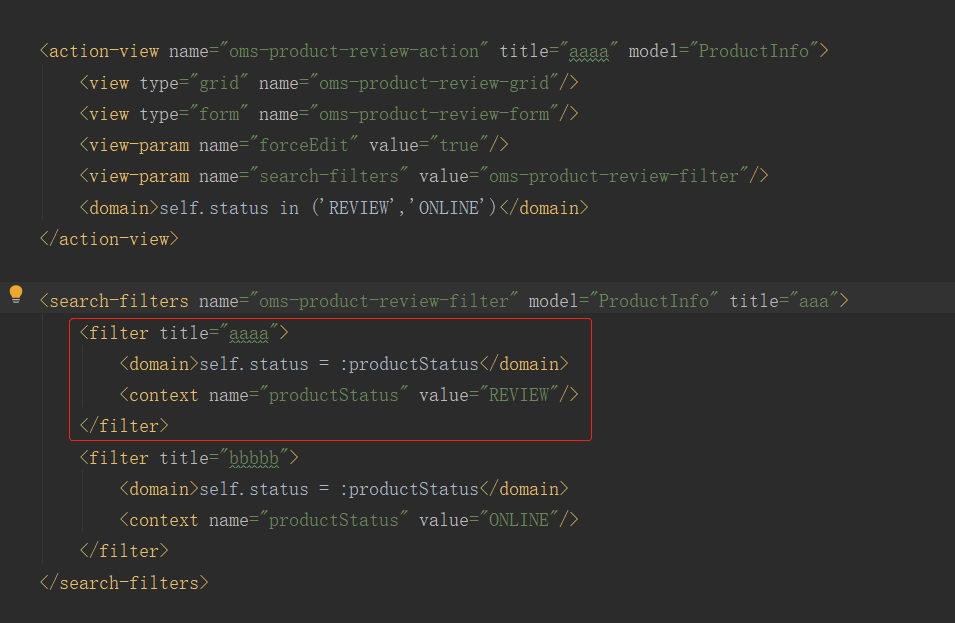The width and height of the screenshot is (955, 623).
Task: Click 'ProductInfo' model value in search-filters line
Action: pos(654,301)
